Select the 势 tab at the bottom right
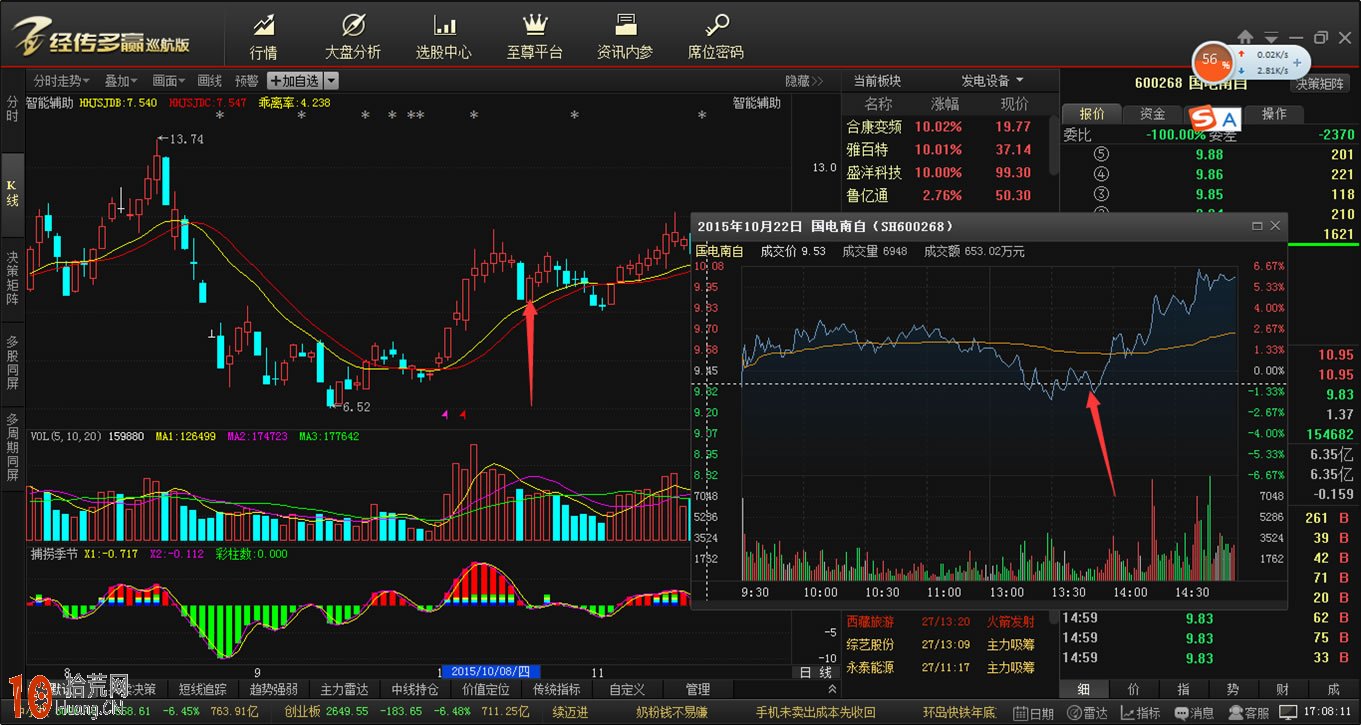This screenshot has height=725, width=1361. tap(1234, 690)
